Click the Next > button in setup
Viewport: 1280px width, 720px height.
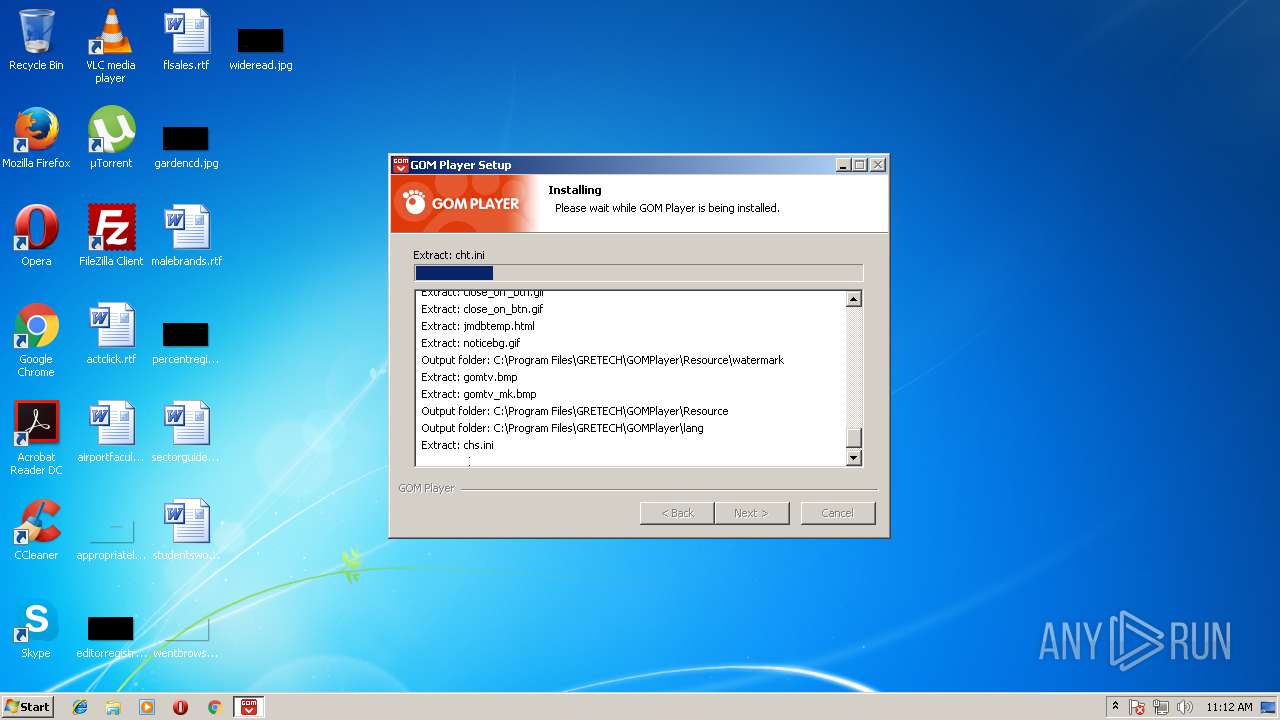click(752, 513)
